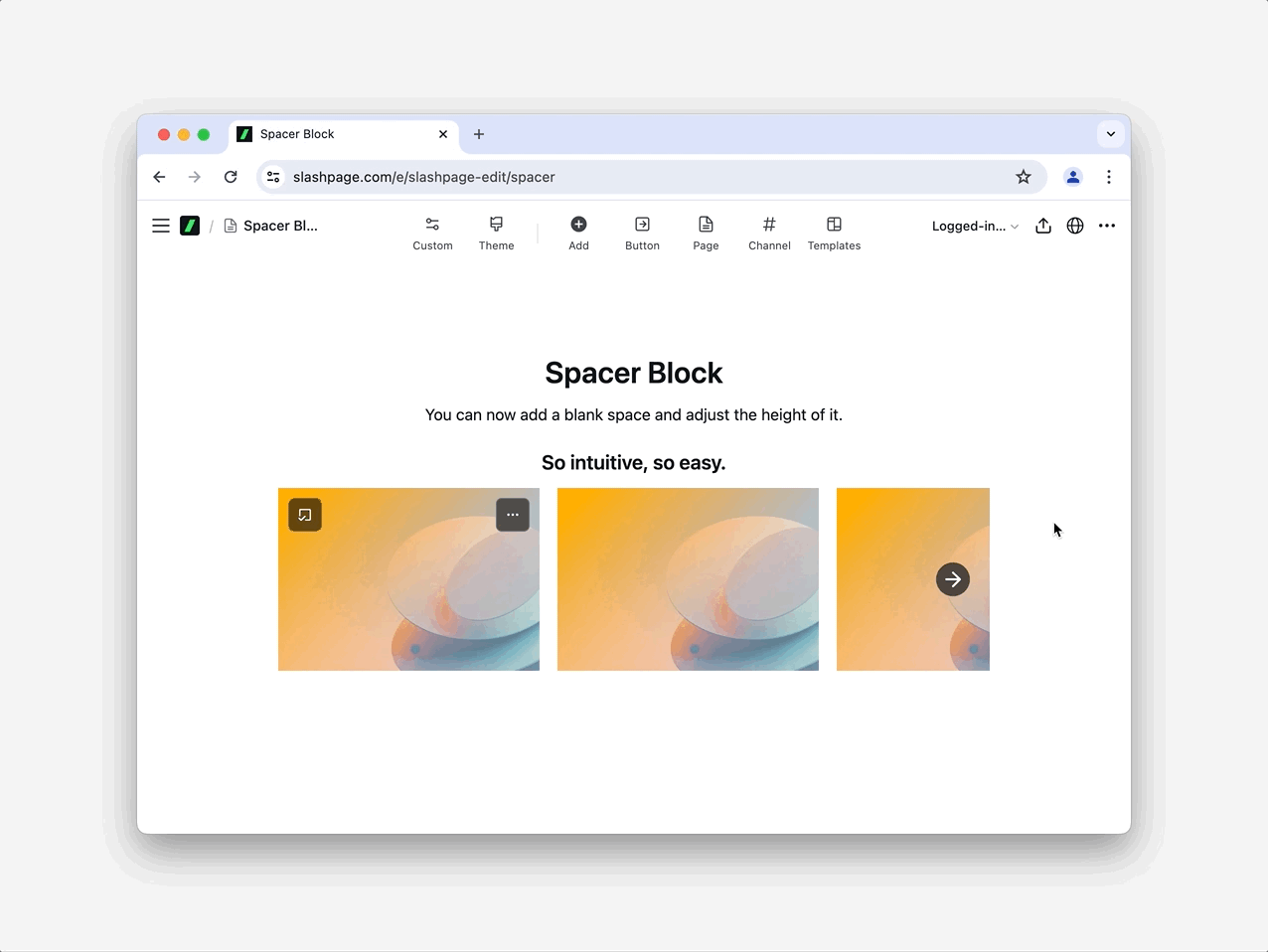The image size is (1268, 952).
Task: Bookmark this page with the star icon
Action: [x=1024, y=177]
